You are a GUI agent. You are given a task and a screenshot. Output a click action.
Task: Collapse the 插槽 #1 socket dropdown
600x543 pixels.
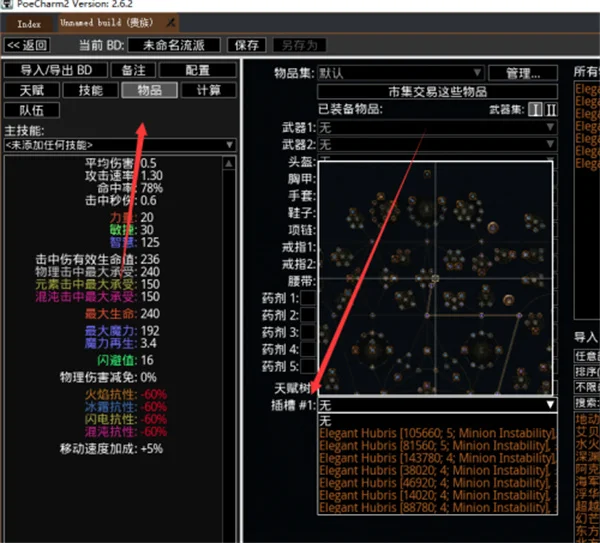point(549,404)
